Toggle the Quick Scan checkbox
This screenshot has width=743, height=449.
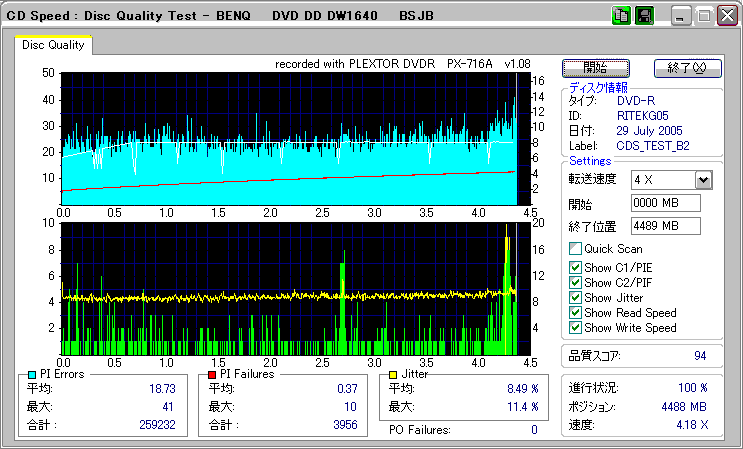(575, 249)
